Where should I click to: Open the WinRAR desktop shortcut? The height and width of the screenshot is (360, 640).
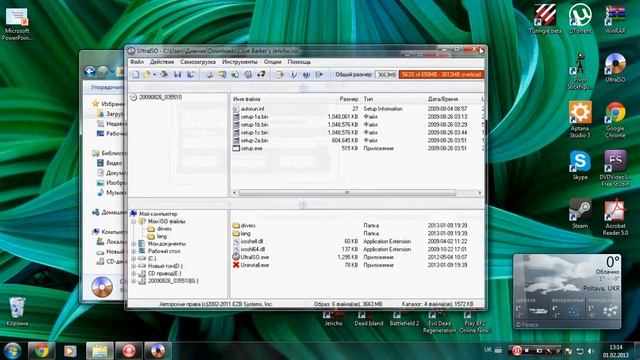[615, 19]
